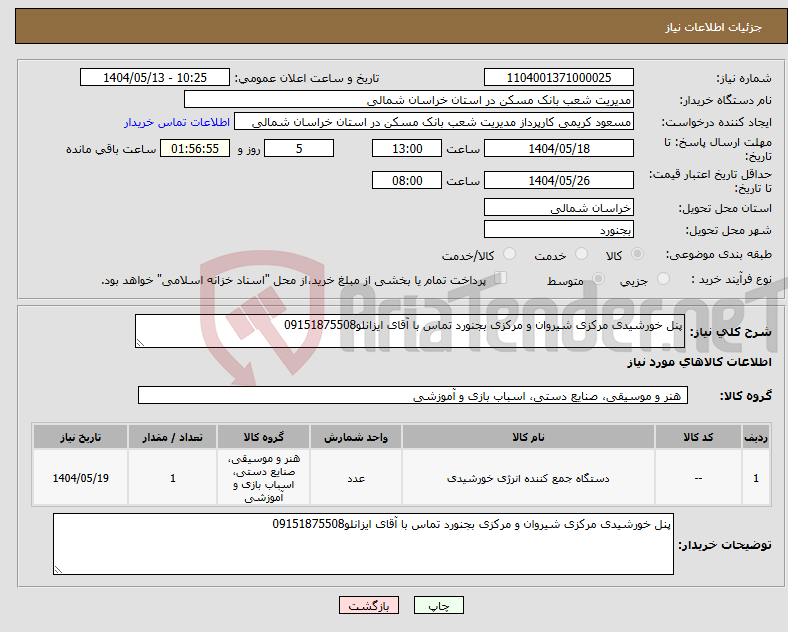Click the cell دستگاه جمع کننده انرژی خورشیدی
This screenshot has width=788, height=632.
[528, 478]
